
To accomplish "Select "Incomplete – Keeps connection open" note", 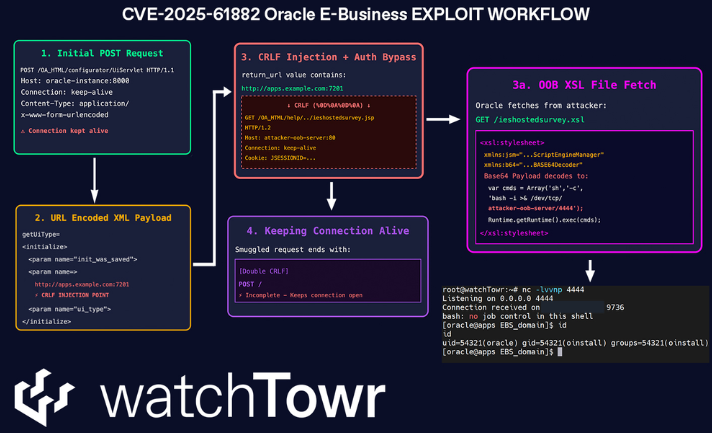I will tap(301, 295).
